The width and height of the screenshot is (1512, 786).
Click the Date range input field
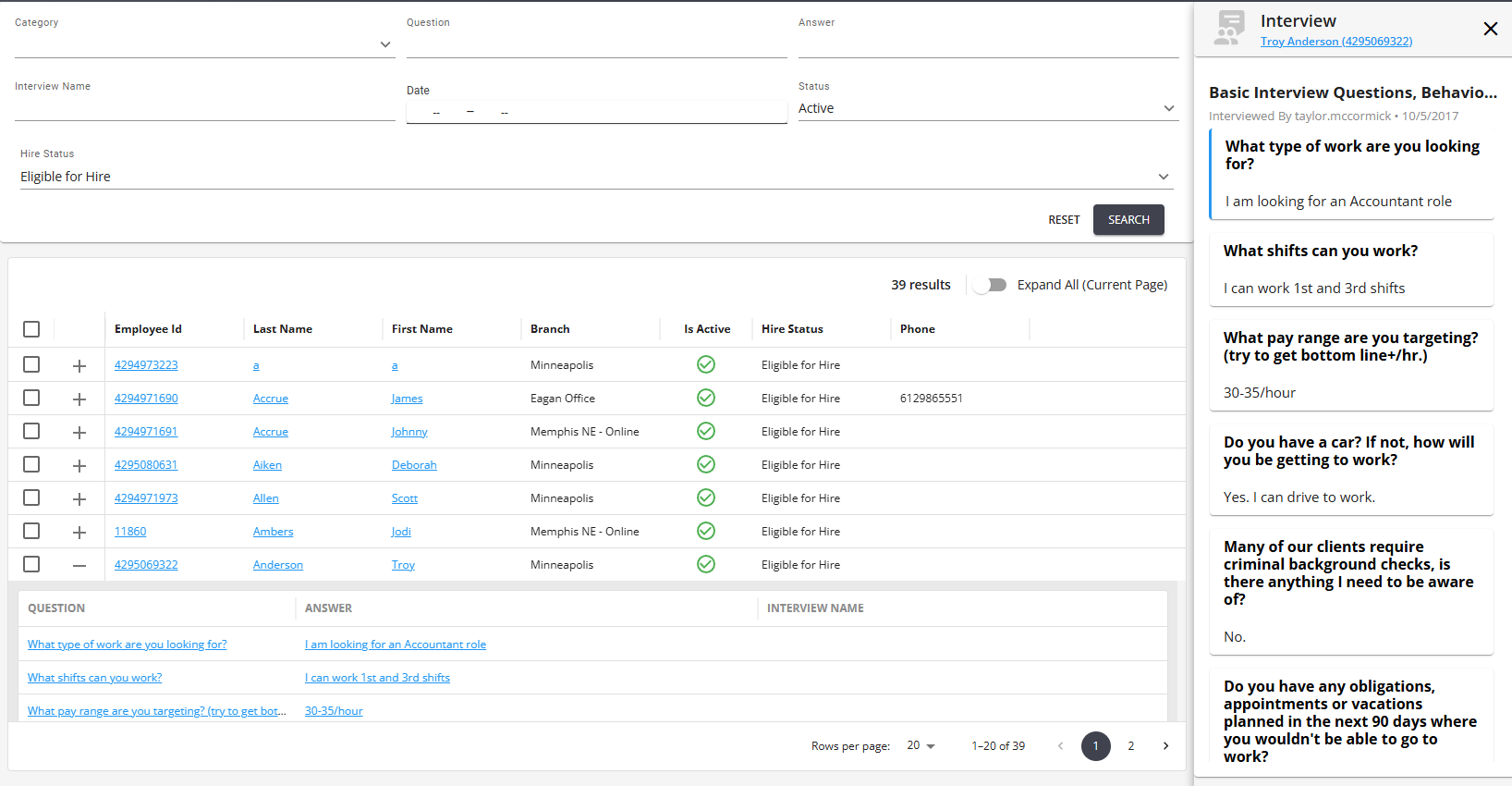[596, 112]
